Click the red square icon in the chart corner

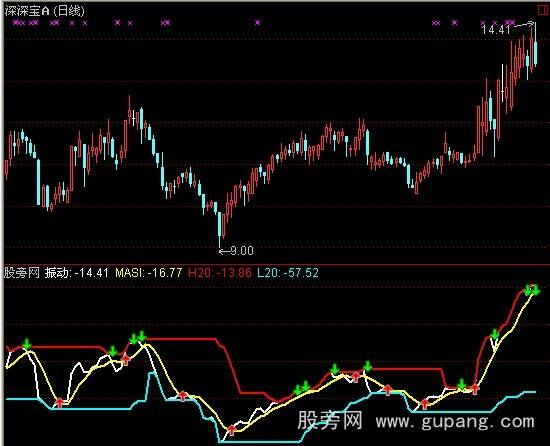[x=543, y=10]
